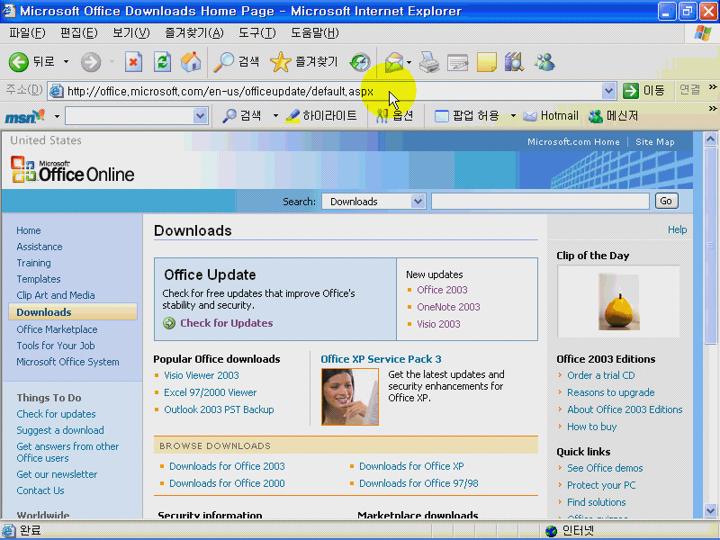The height and width of the screenshot is (540, 720).
Task: Expand MSN toolbar overflow chevron
Action: 712,109
